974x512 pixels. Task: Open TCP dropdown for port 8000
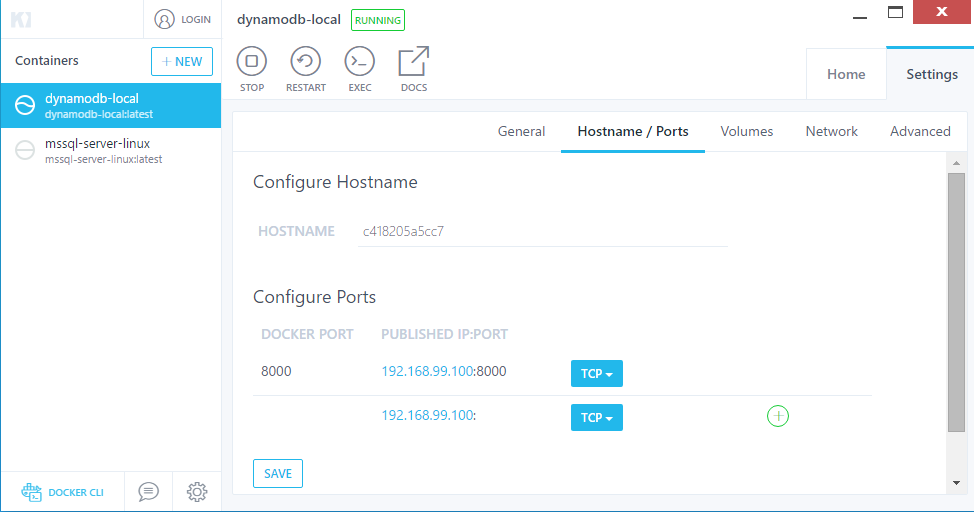596,373
